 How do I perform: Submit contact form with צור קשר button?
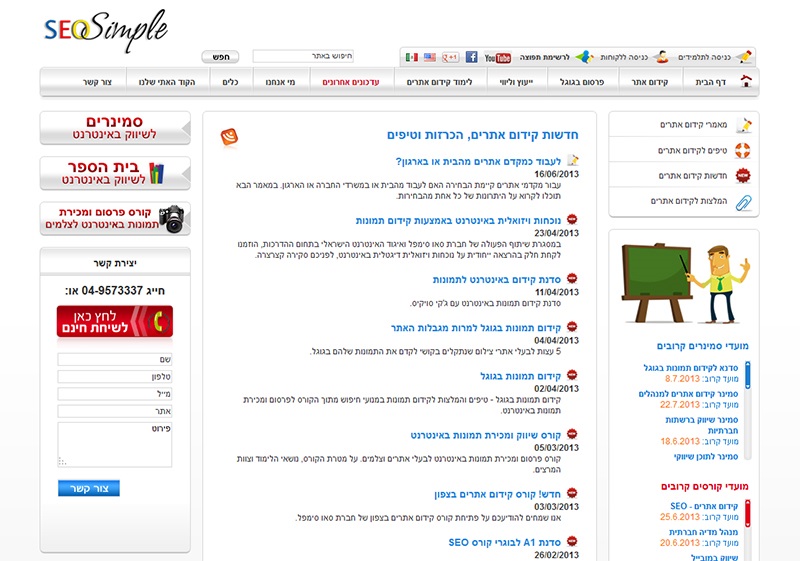pyautogui.click(x=88, y=489)
